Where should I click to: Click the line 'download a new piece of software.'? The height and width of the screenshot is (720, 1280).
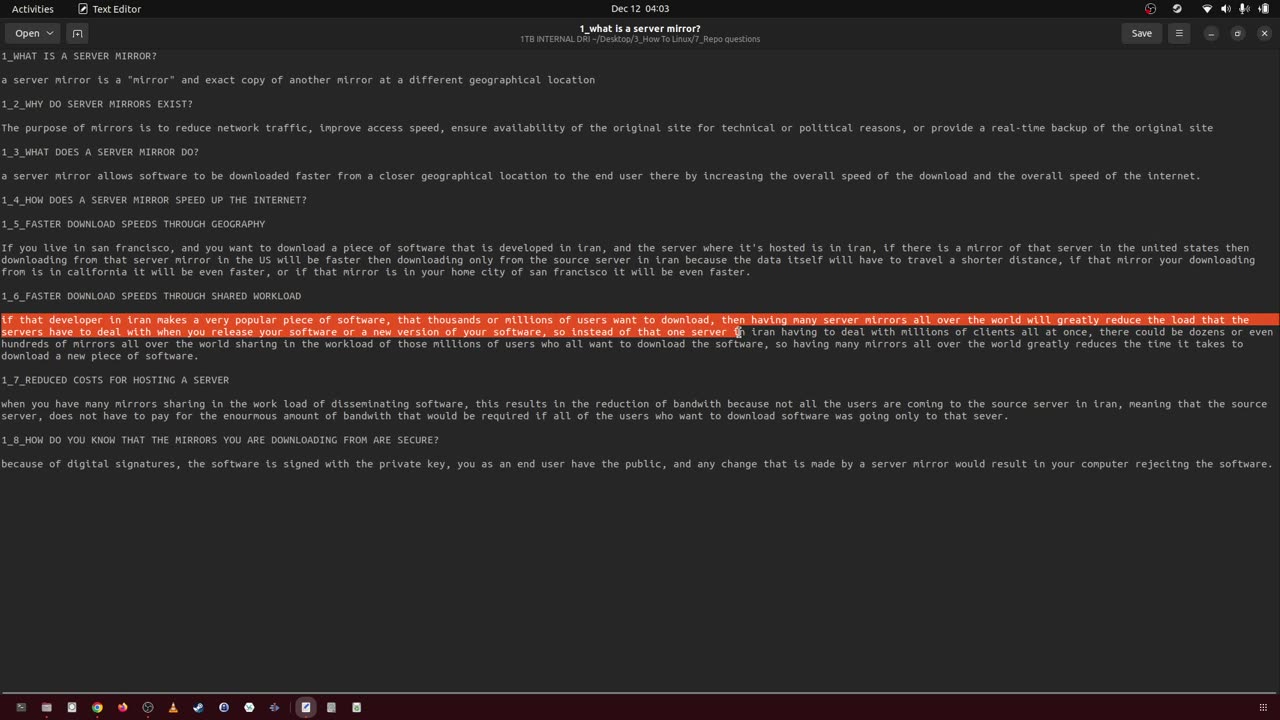point(100,356)
